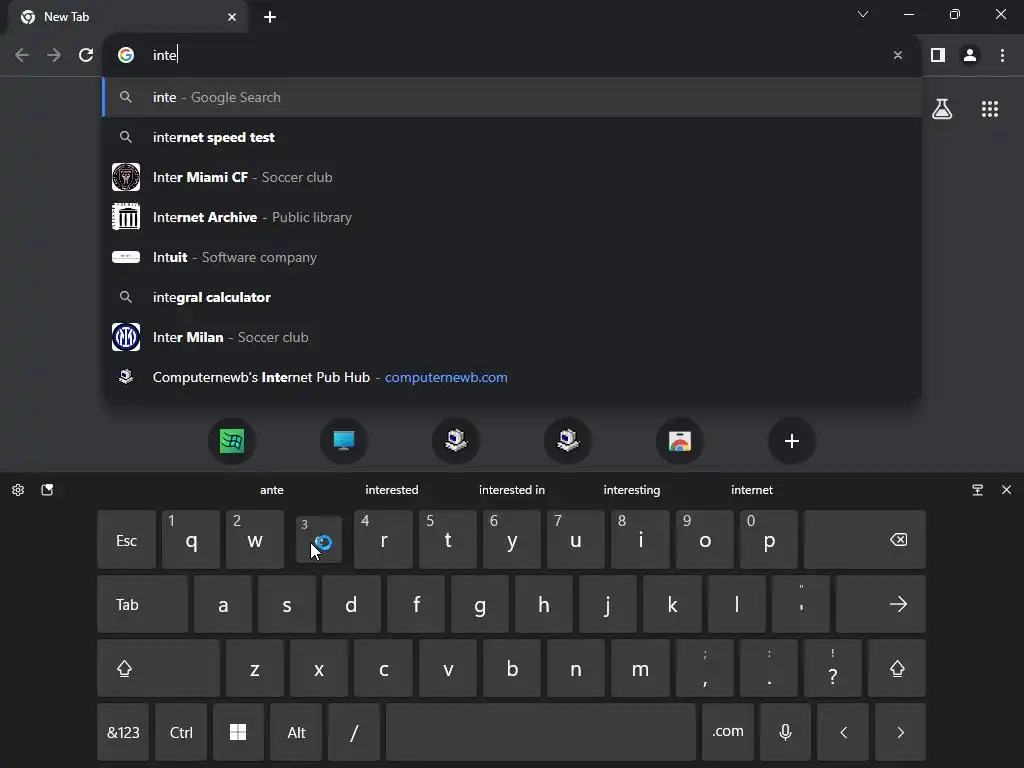Toggle the Ctrl key
Image resolution: width=1024 pixels, height=768 pixels.
click(x=181, y=732)
